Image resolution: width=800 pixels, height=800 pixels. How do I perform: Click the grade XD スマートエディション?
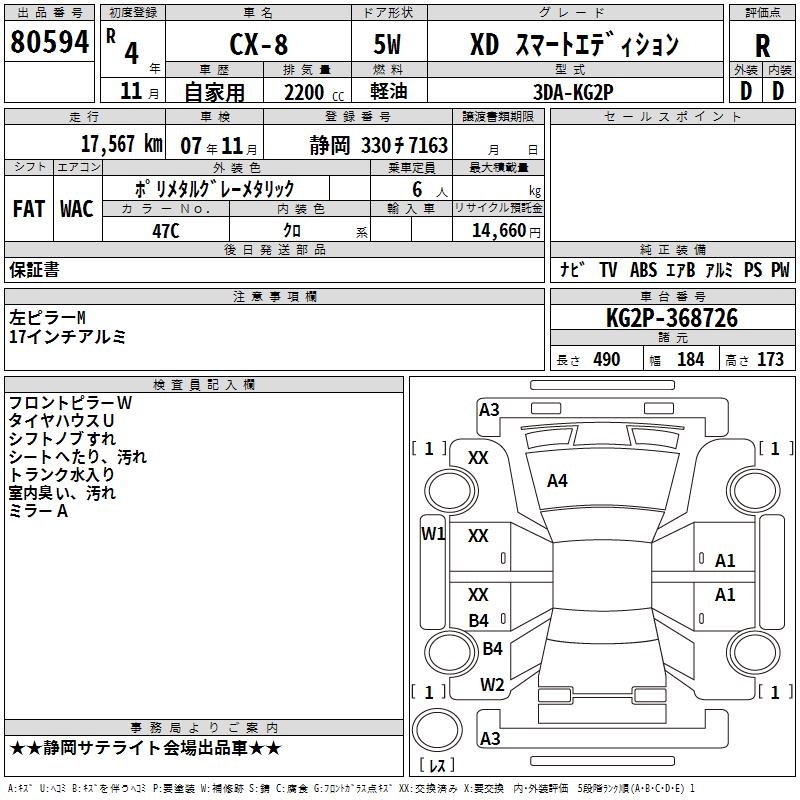574,44
